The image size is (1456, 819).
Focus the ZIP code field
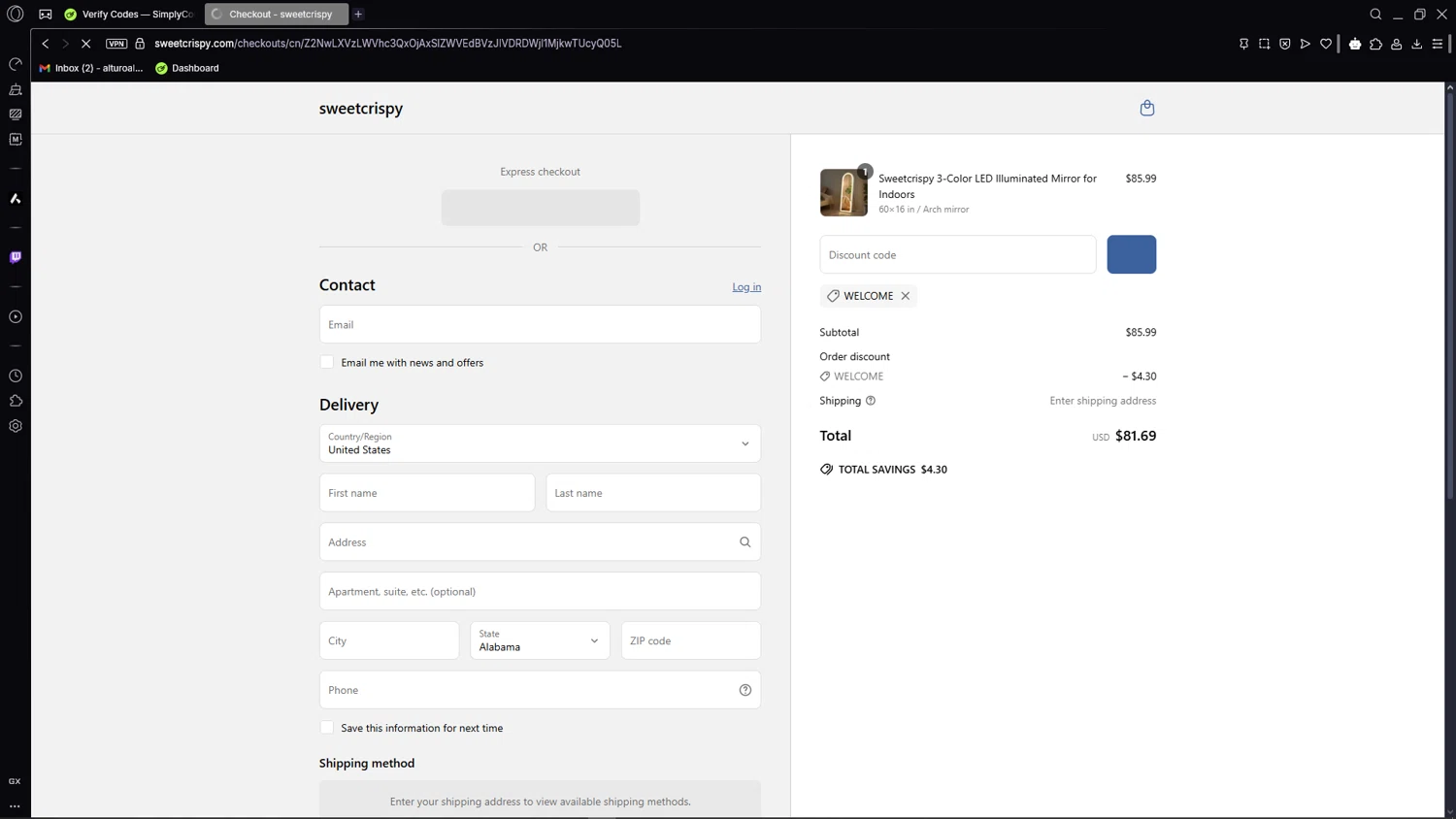pyautogui.click(x=691, y=640)
